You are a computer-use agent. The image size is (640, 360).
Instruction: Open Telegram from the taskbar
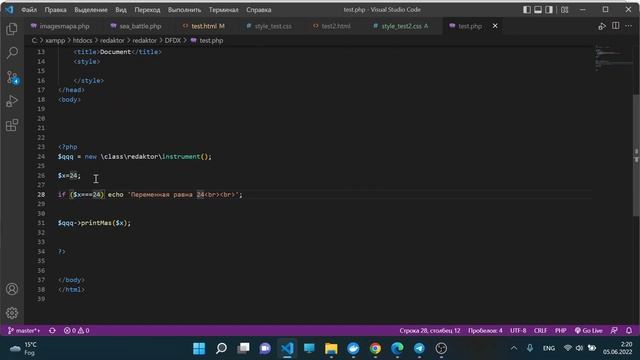click(x=419, y=348)
